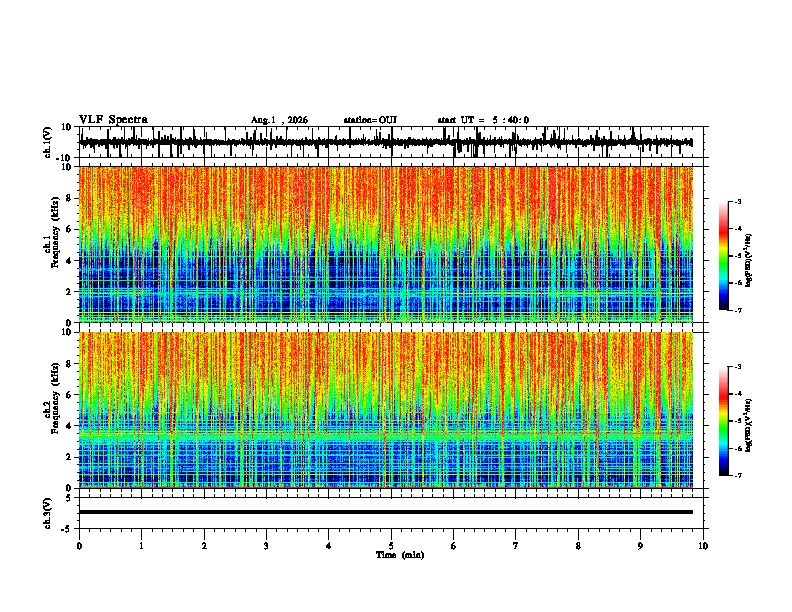Click the time axis tick label '4'
This screenshot has height=612, width=792.
pyautogui.click(x=329, y=546)
